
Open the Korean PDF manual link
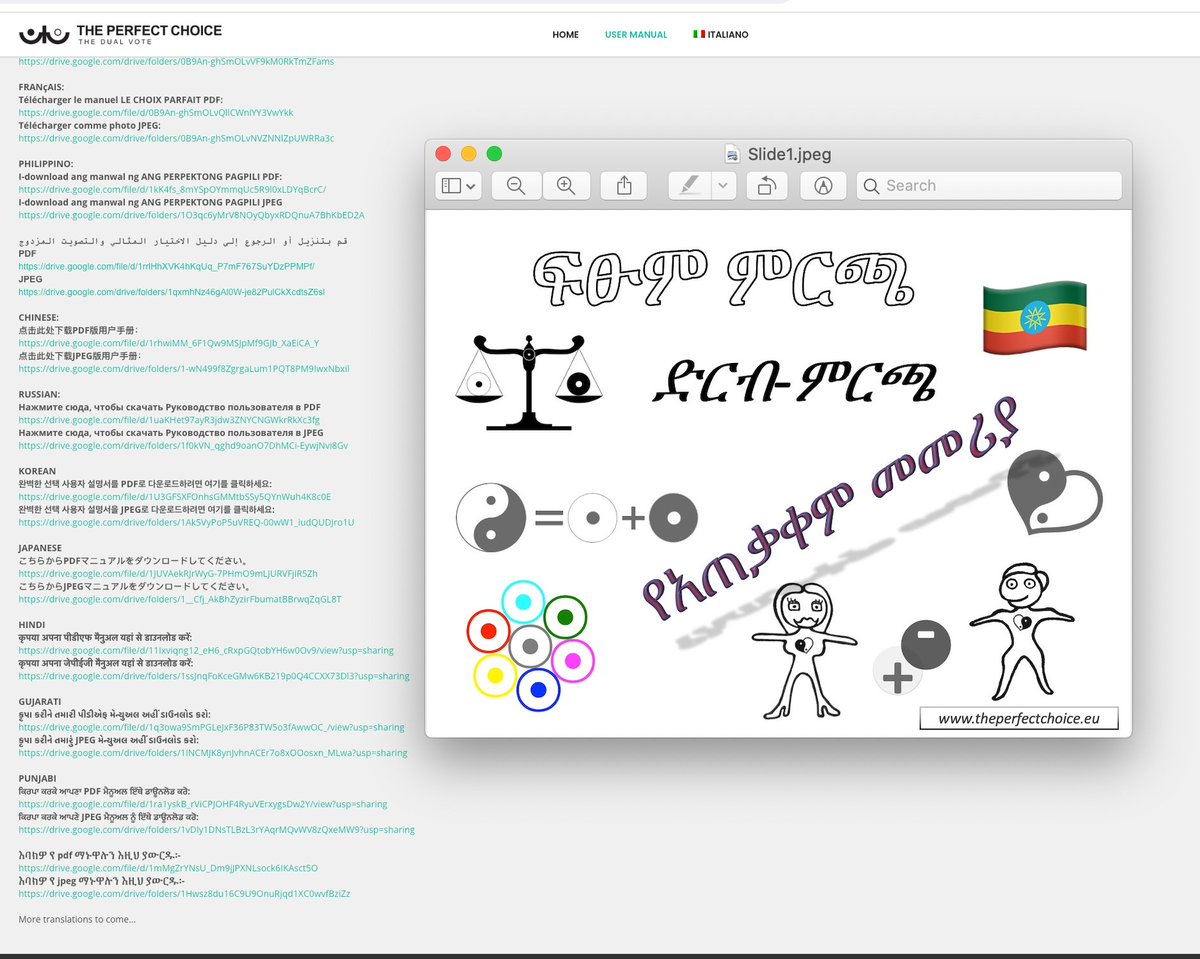coord(174,497)
